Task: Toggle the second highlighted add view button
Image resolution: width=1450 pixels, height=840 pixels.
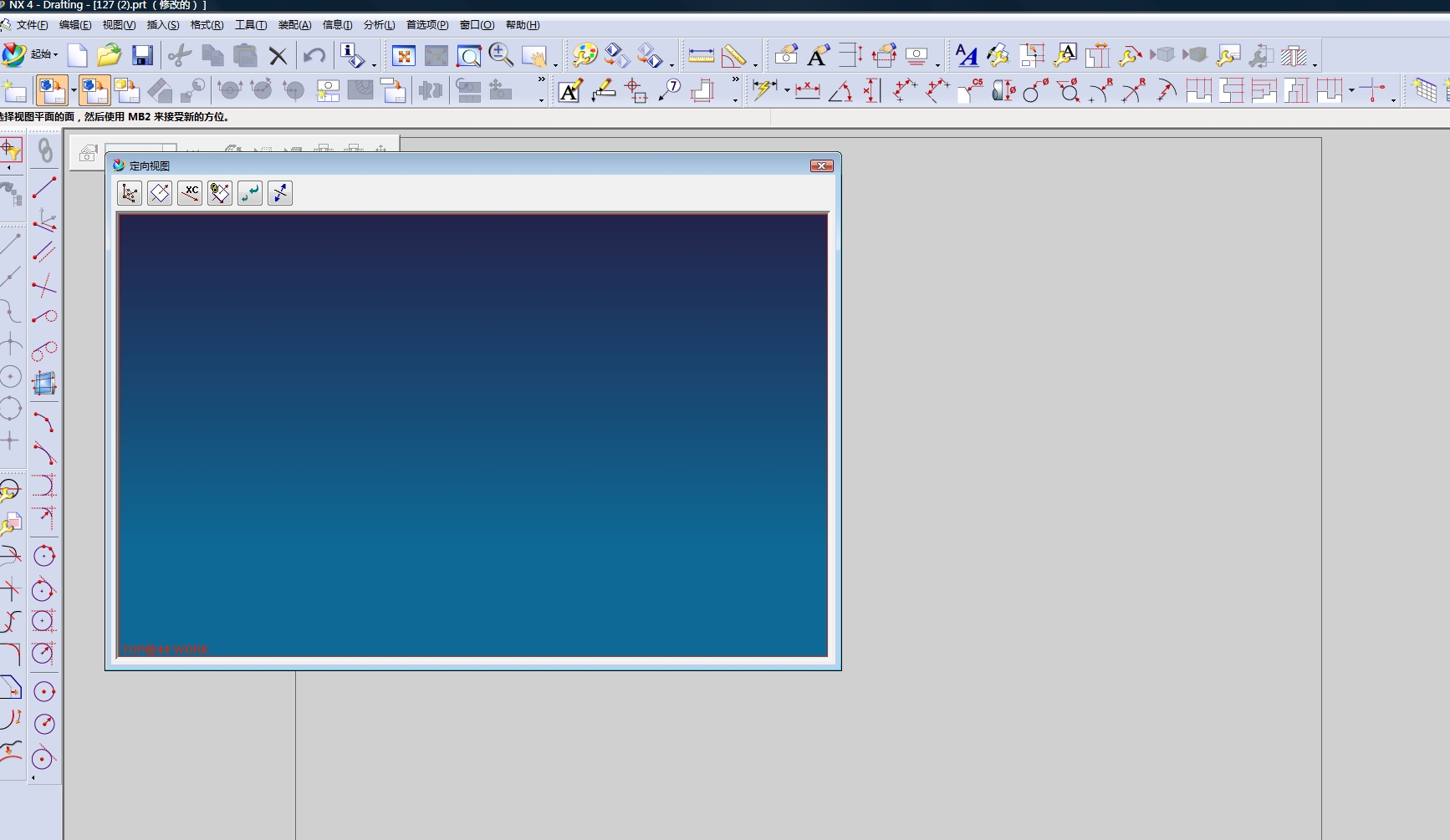Action: coord(94,90)
